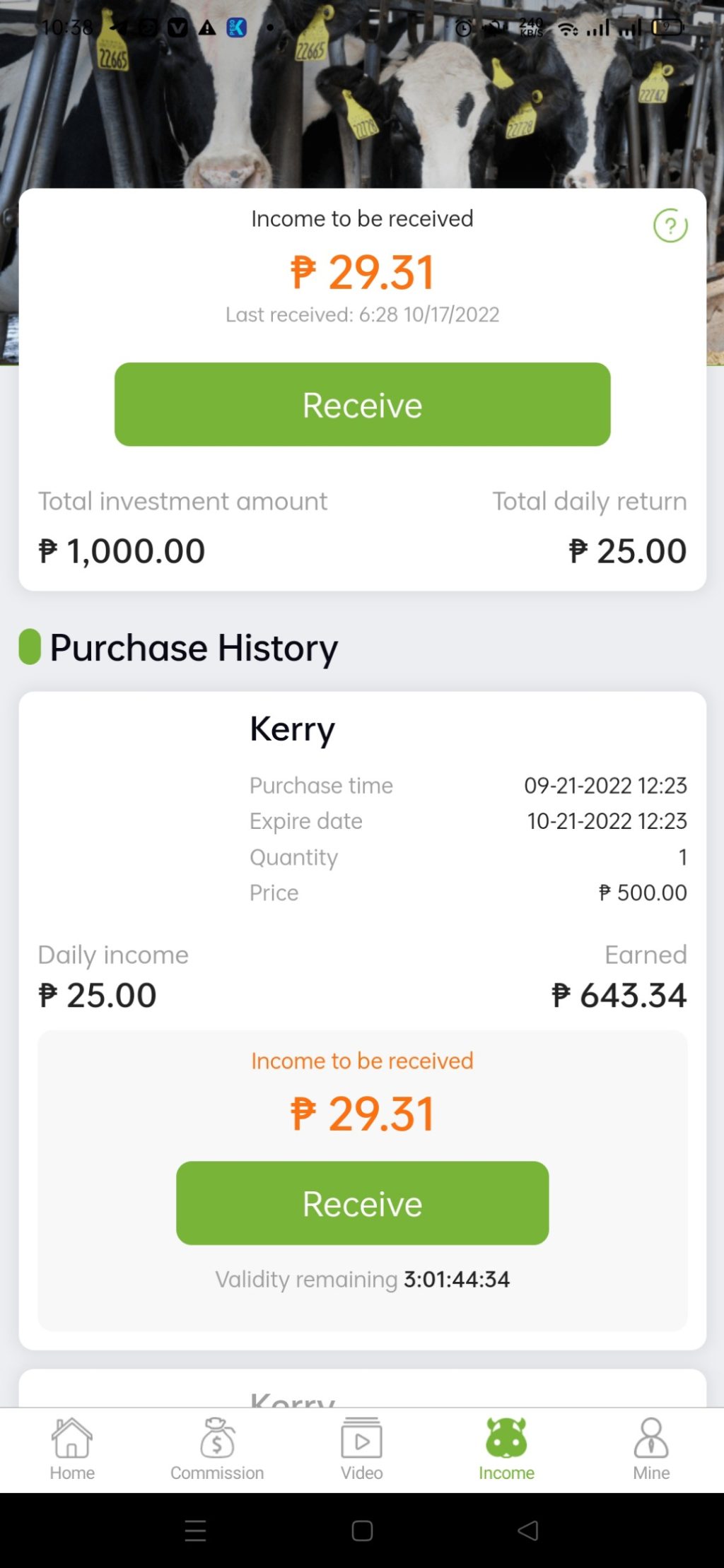Tap the Purchase History heading
The height and width of the screenshot is (1568, 724).
coord(193,647)
